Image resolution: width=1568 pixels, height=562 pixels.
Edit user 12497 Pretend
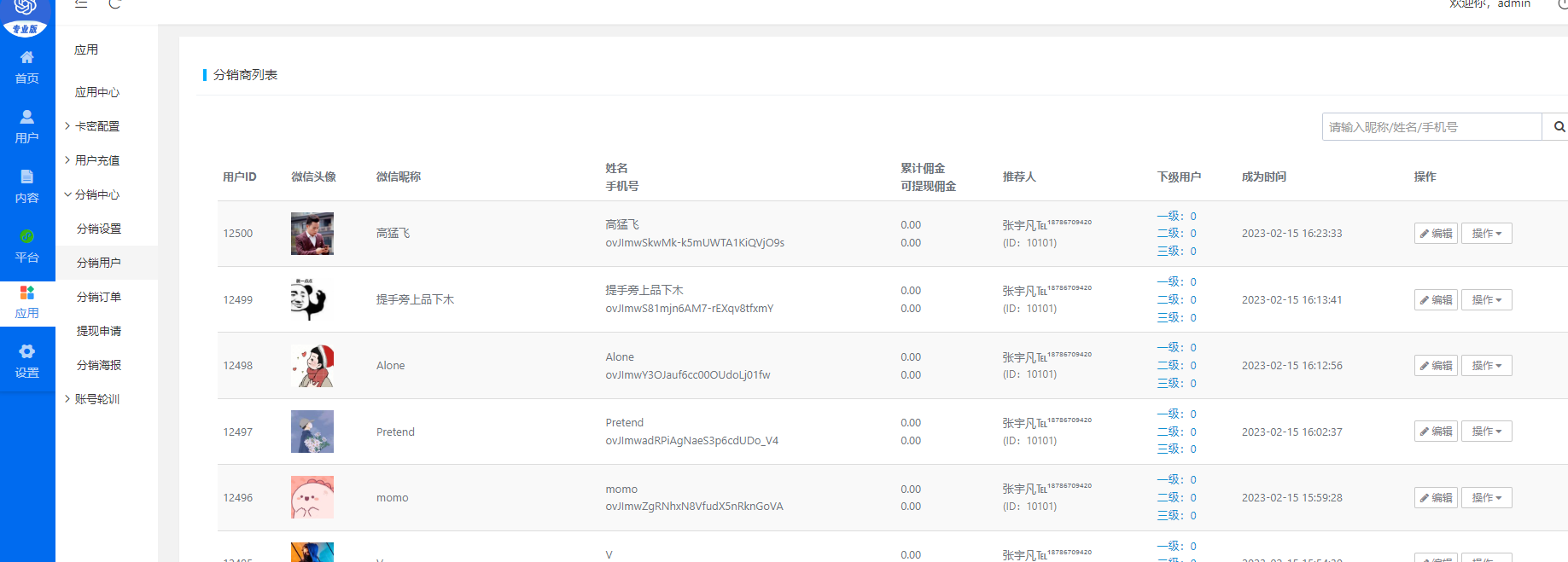(1436, 432)
